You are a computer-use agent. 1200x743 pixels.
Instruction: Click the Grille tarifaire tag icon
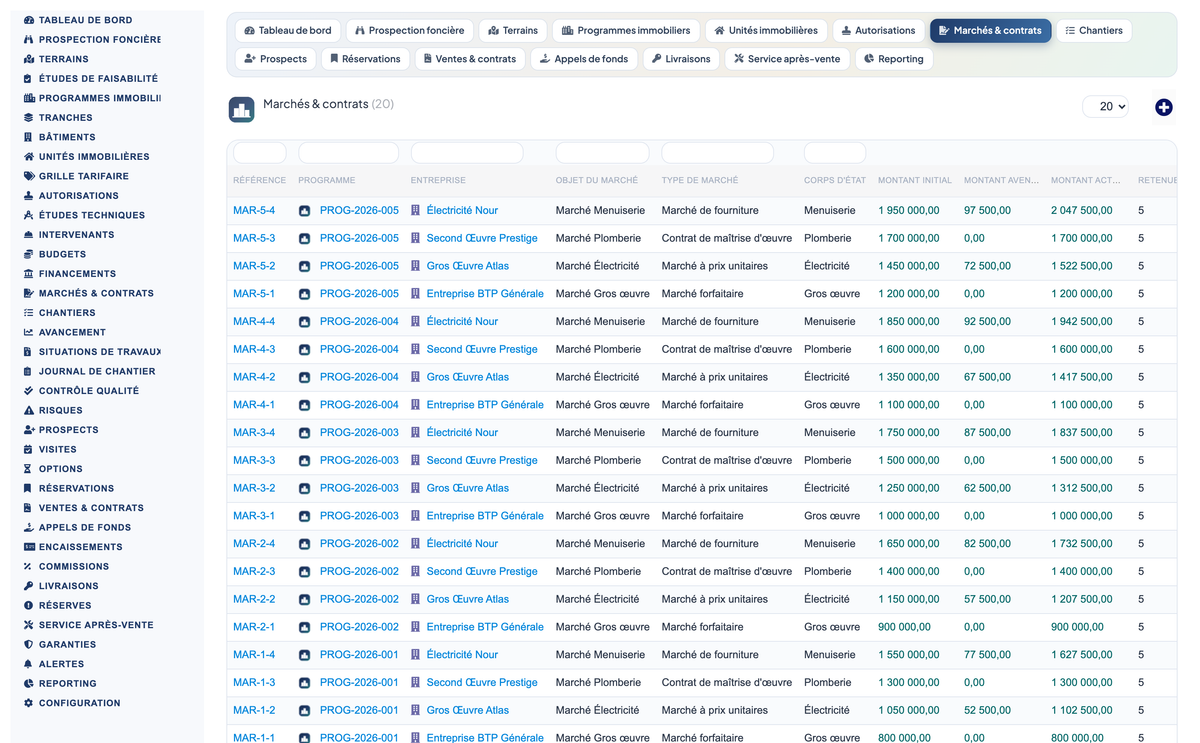tap(29, 176)
